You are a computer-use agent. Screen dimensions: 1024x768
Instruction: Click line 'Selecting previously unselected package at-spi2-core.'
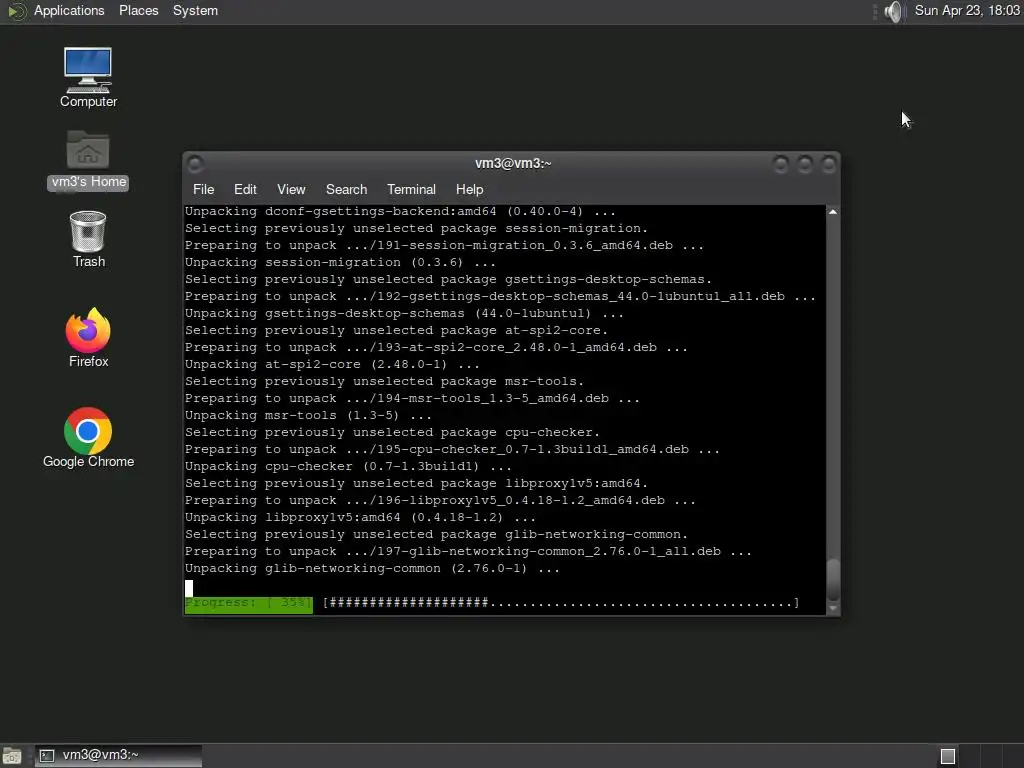point(396,330)
